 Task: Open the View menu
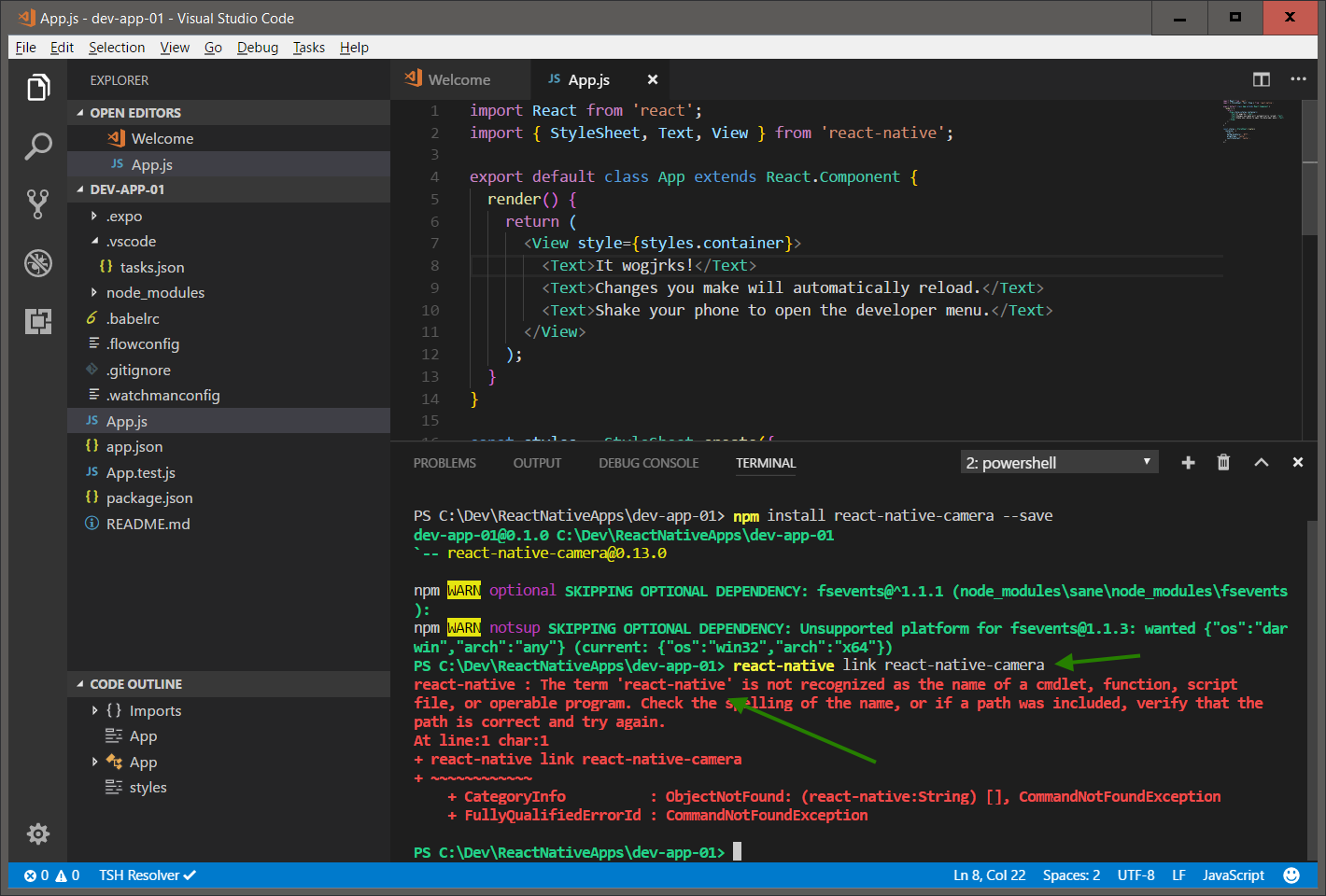[x=175, y=48]
